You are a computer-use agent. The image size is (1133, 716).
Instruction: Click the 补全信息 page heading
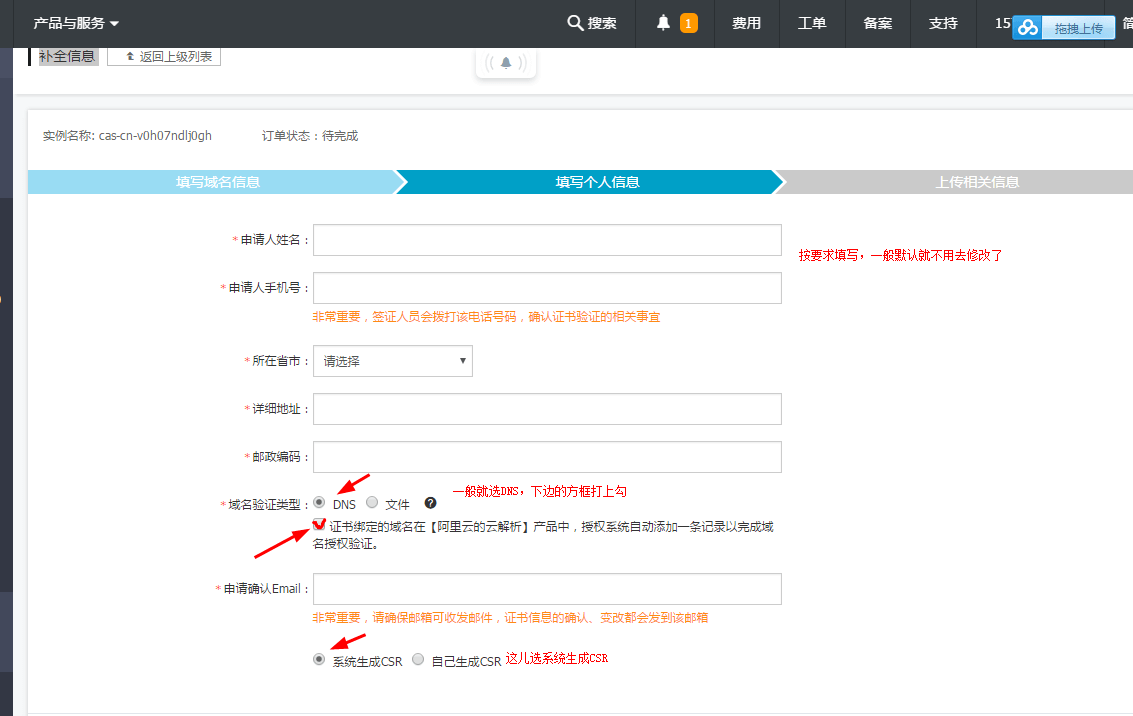67,56
